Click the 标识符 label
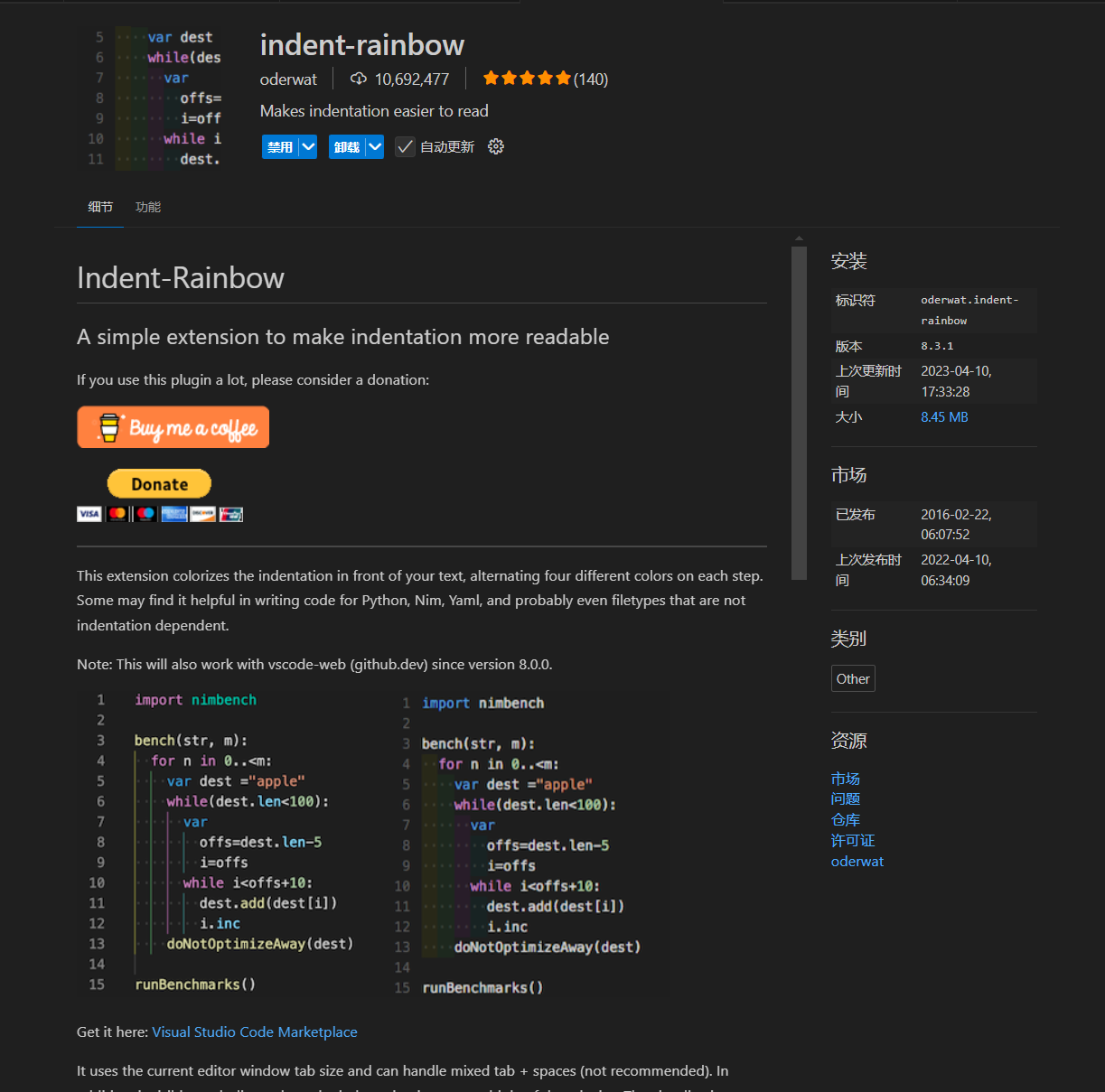This screenshot has width=1105, height=1092. pyautogui.click(x=856, y=300)
